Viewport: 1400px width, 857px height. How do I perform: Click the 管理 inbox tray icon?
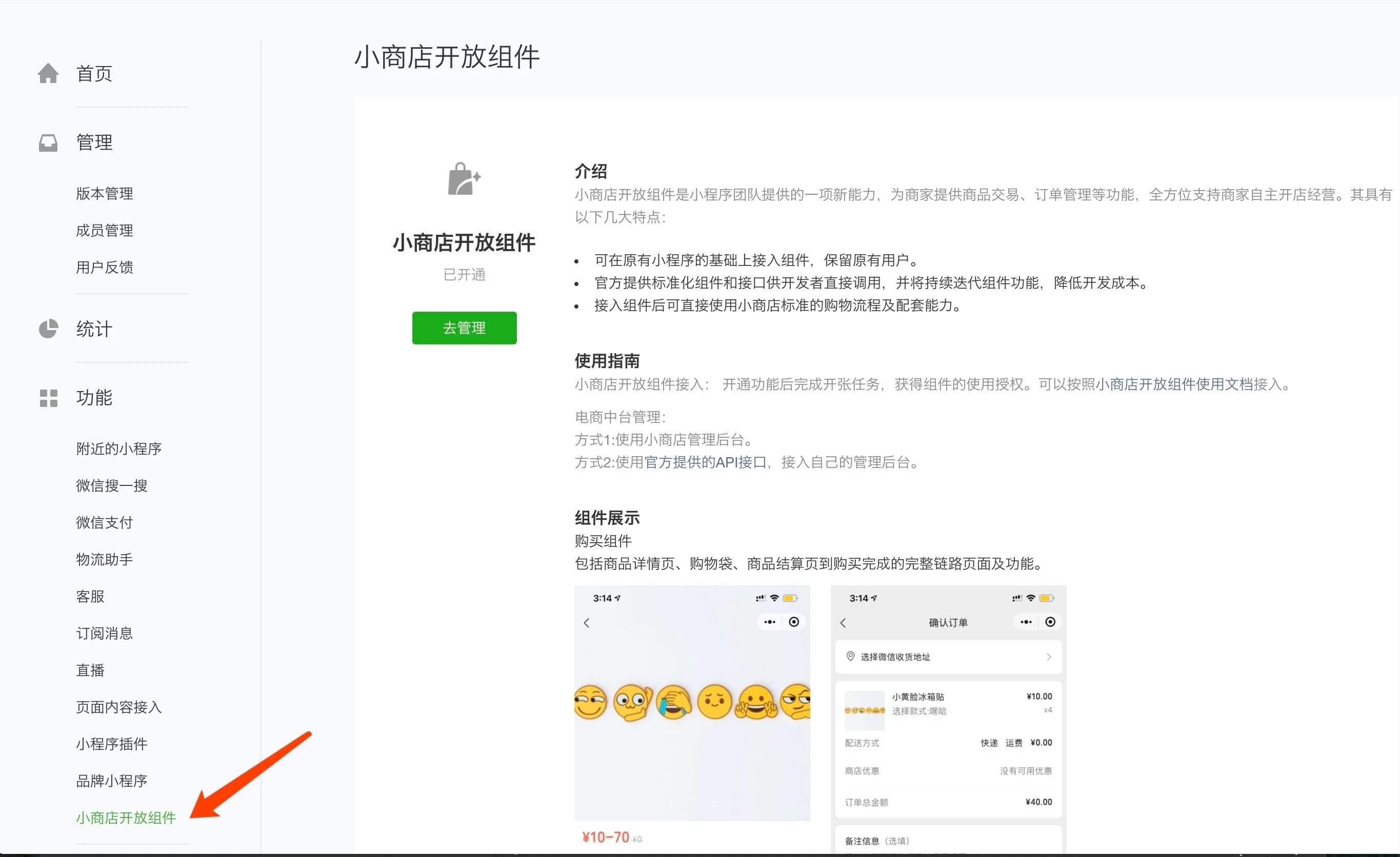click(x=48, y=142)
